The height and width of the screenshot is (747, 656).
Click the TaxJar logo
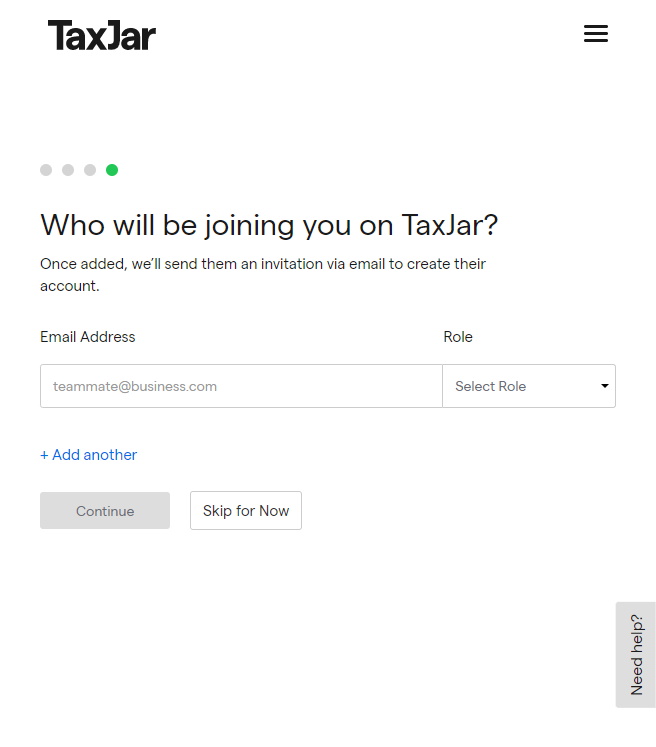tap(101, 35)
